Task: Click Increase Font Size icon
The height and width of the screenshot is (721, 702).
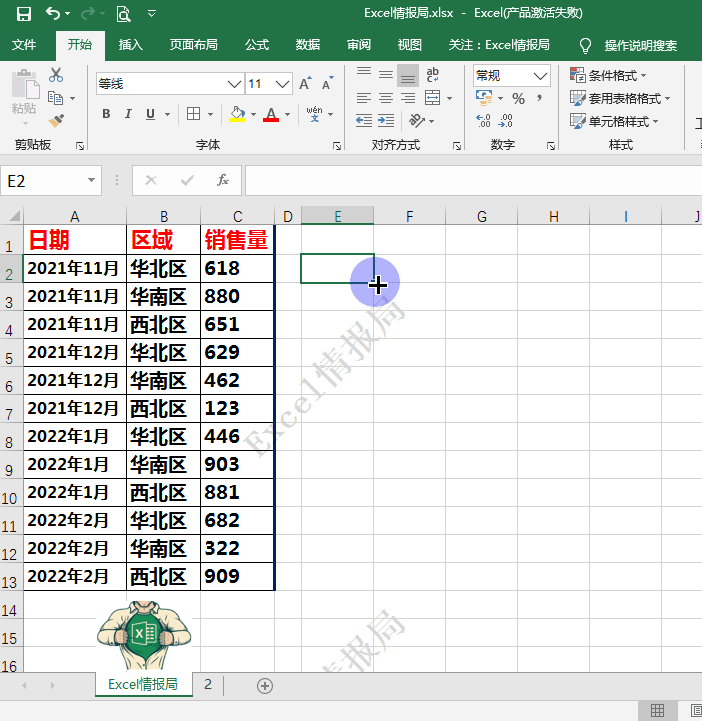Action: (305, 84)
